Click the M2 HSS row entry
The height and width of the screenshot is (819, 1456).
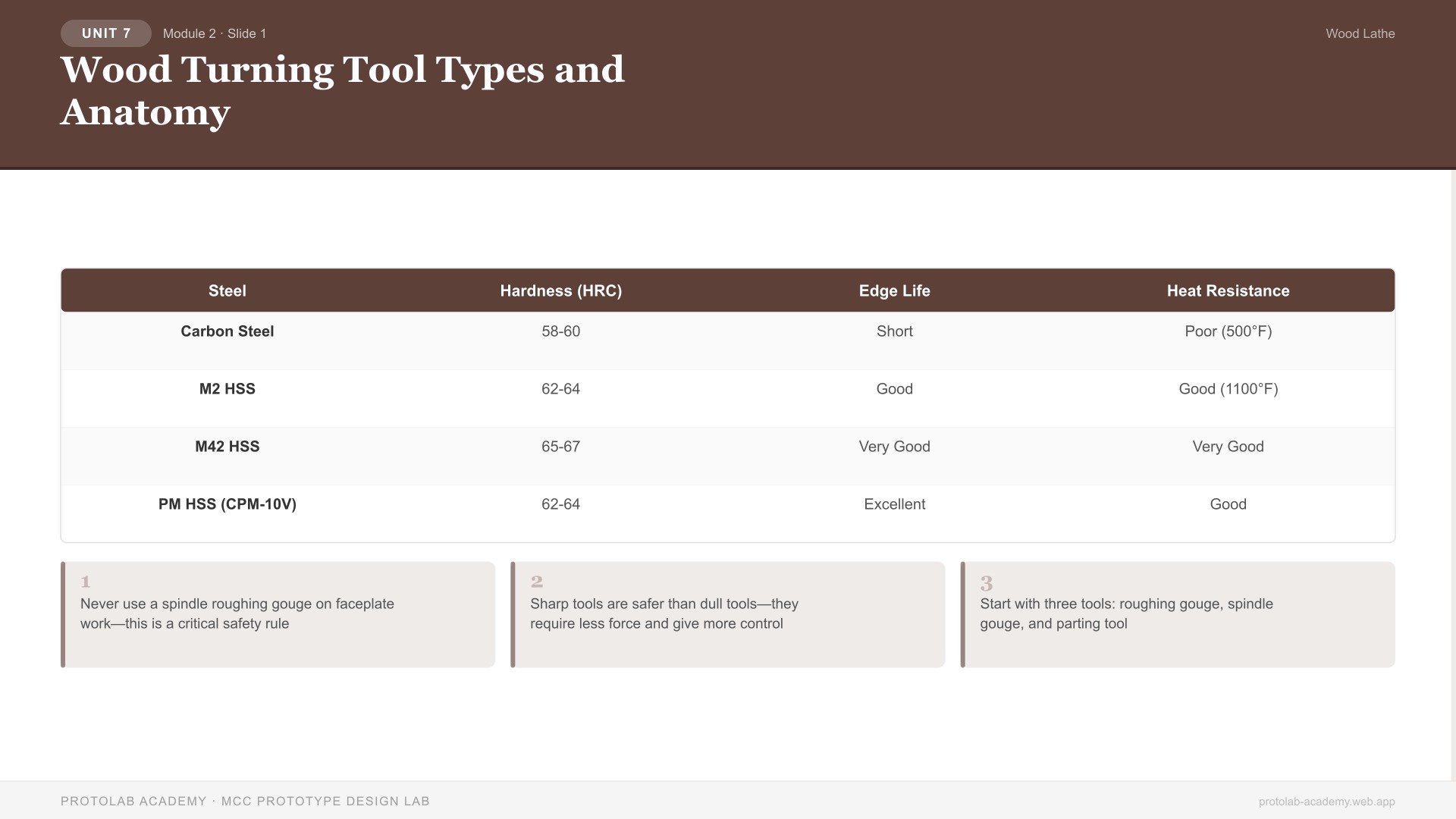[227, 389]
